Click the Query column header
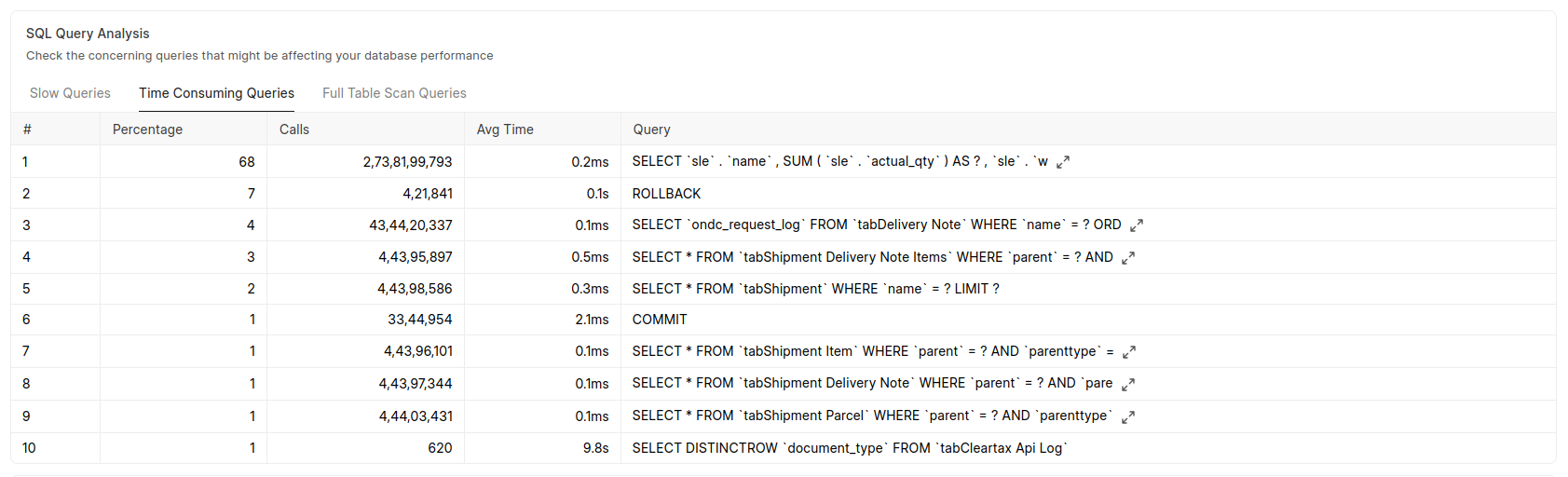 pyautogui.click(x=651, y=129)
